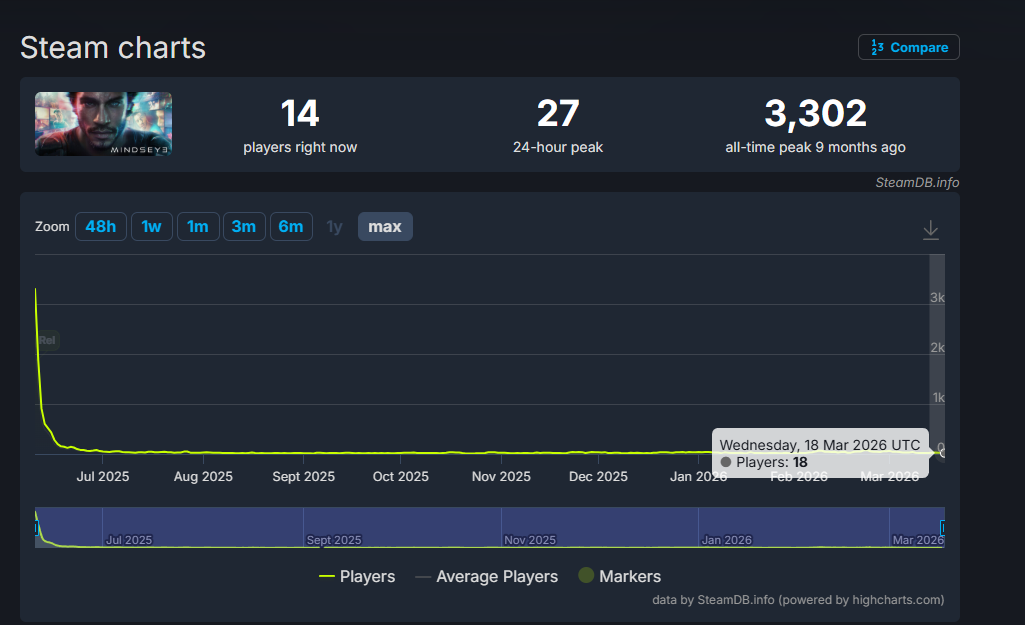The image size is (1025, 625).
Task: Choose the 3m zoom option
Action: coord(243,227)
